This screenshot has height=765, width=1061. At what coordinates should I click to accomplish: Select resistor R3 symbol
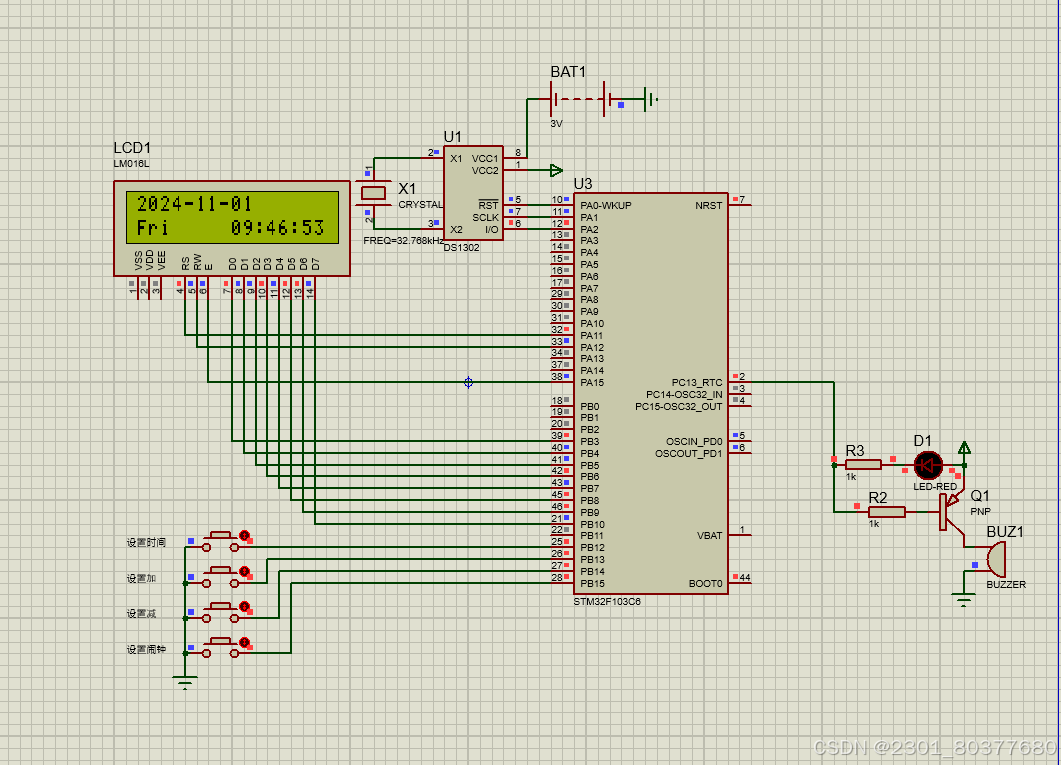pyautogui.click(x=863, y=465)
